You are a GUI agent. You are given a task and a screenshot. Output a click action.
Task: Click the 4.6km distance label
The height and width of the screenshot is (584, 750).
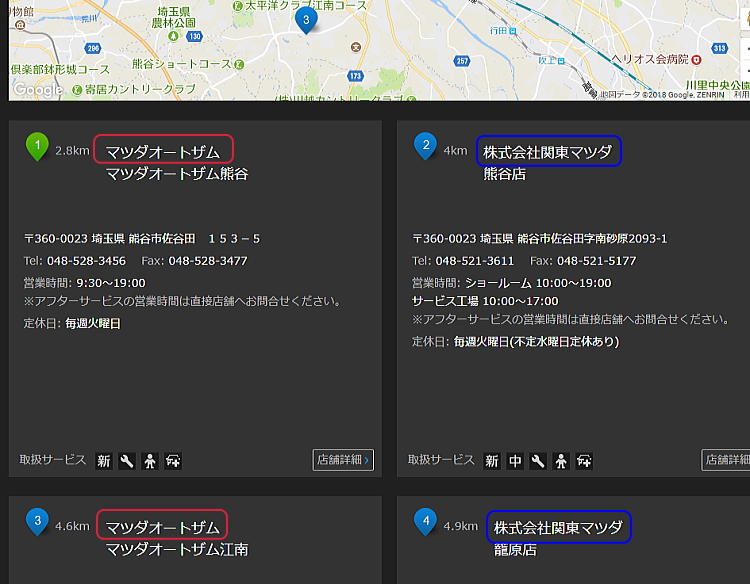point(72,526)
